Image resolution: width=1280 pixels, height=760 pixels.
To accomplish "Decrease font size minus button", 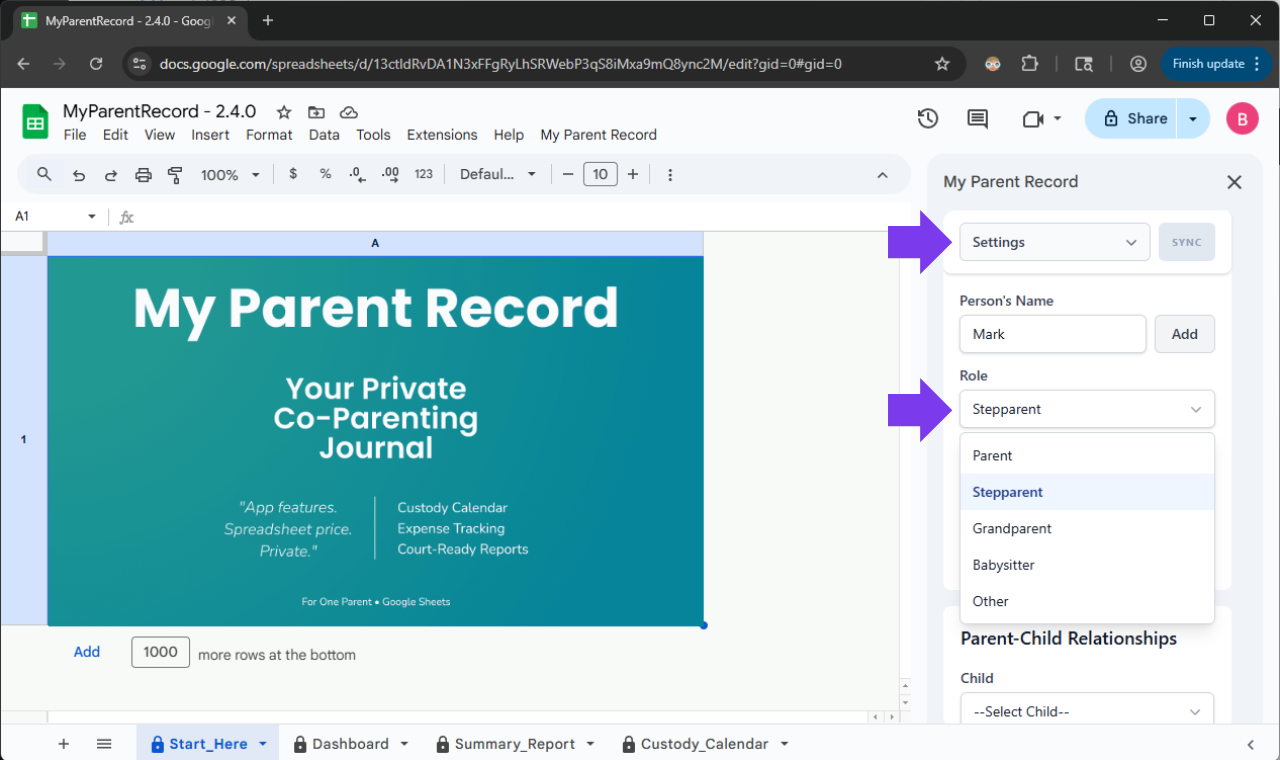I will (x=568, y=174).
